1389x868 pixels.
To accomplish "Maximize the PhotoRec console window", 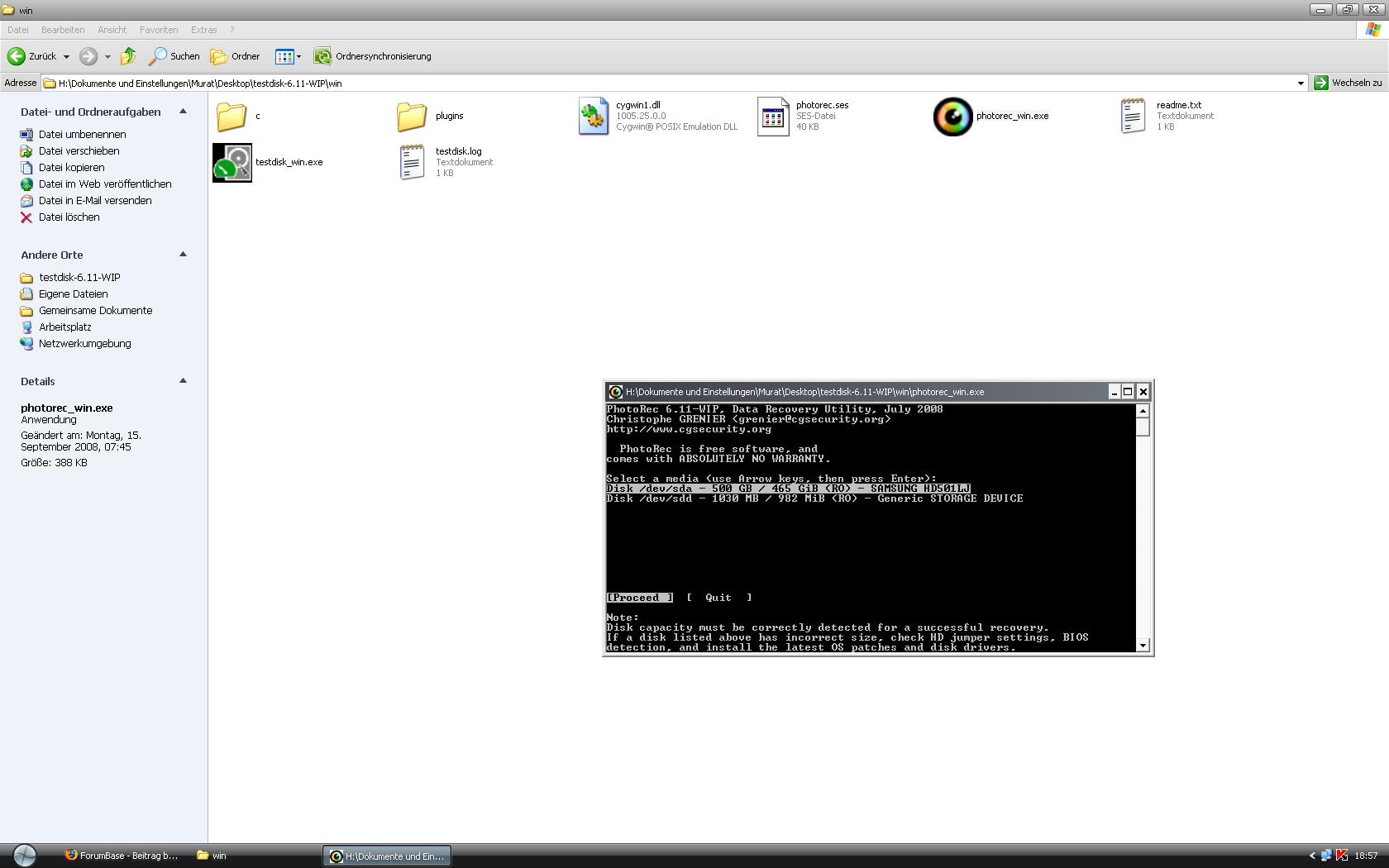I will pos(1128,392).
